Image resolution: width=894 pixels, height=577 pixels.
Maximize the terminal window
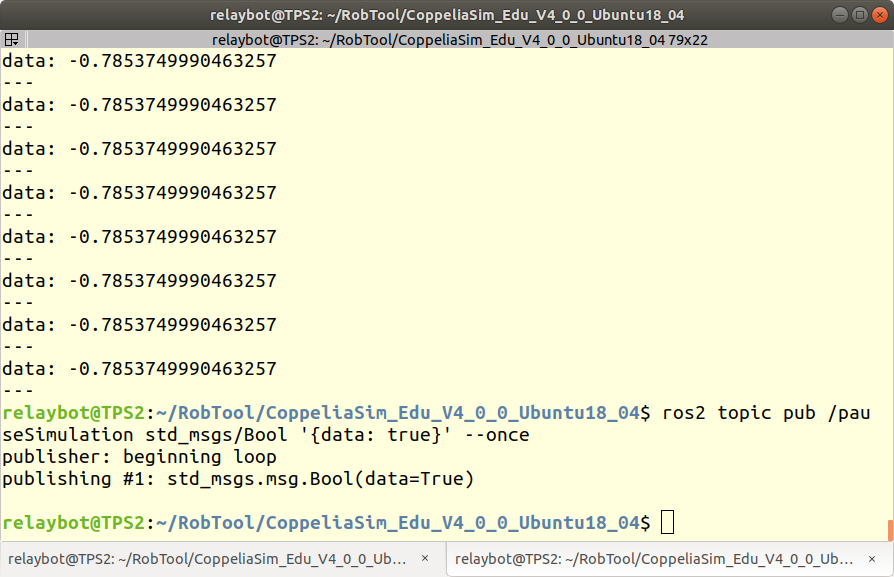[x=860, y=15]
